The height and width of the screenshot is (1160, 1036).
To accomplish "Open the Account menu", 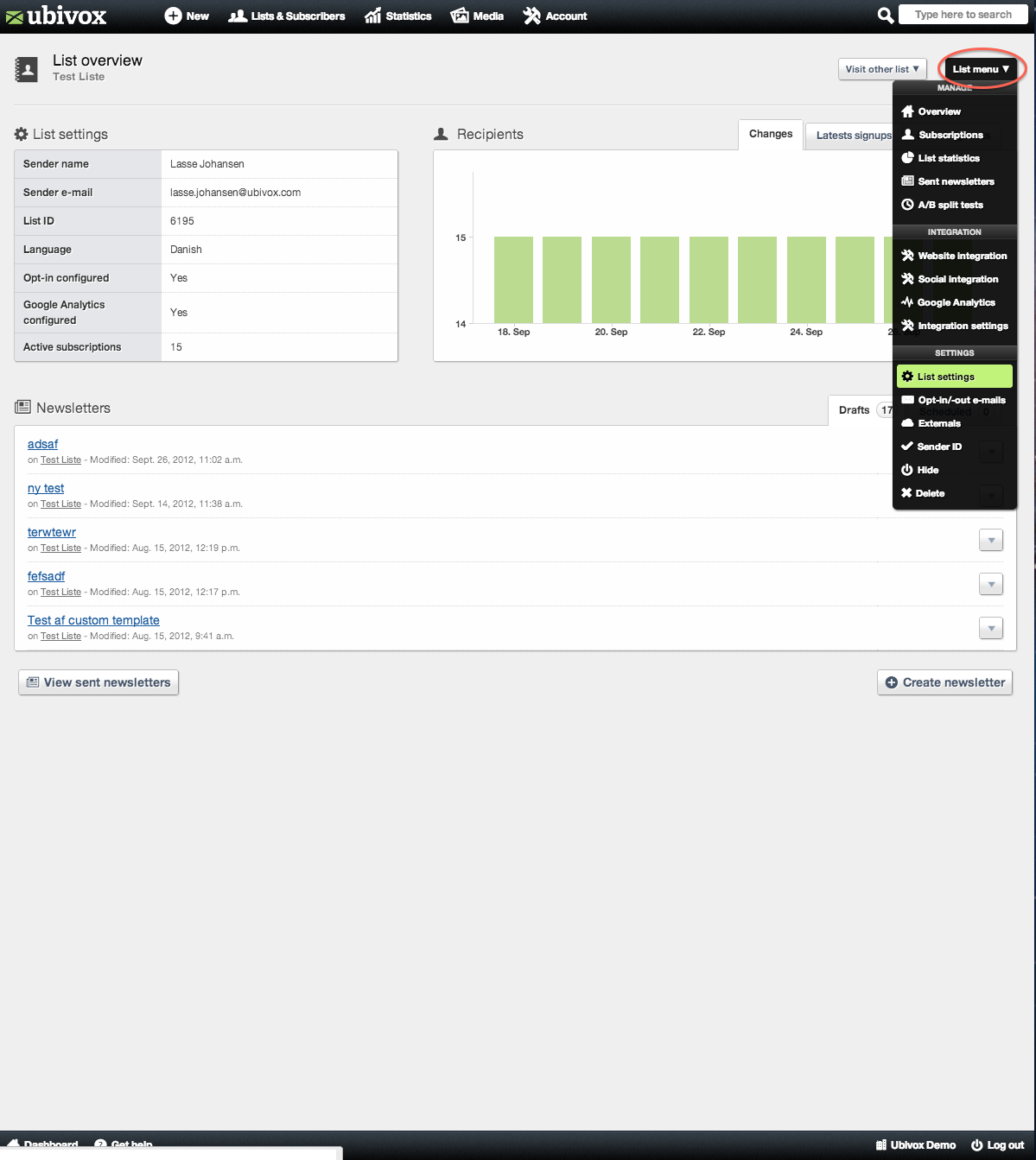I will pyautogui.click(x=556, y=16).
